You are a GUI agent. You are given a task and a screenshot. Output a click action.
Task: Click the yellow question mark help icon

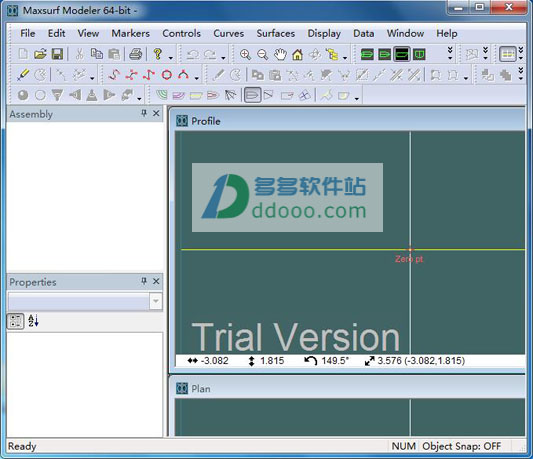(x=157, y=54)
